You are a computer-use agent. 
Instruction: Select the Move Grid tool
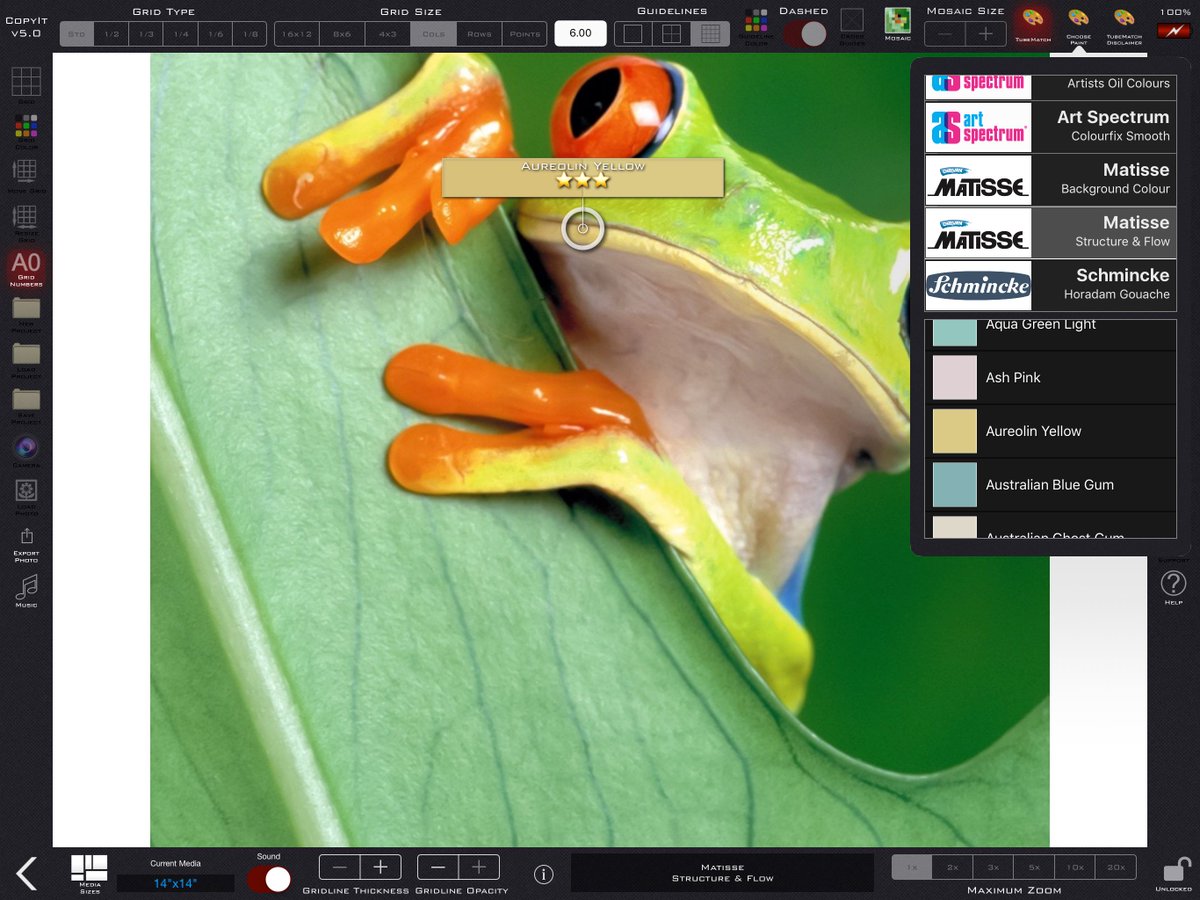26,172
